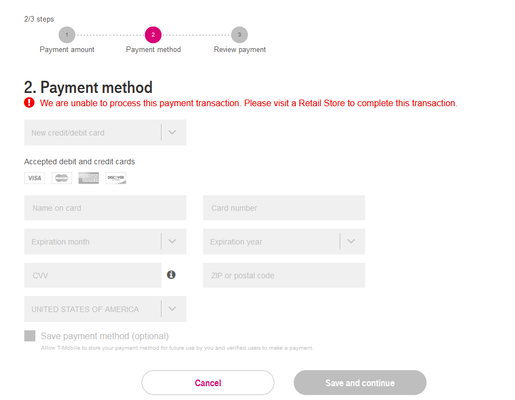The height and width of the screenshot is (400, 515).
Task: Select step 2 Payment method circle
Action: click(x=153, y=35)
